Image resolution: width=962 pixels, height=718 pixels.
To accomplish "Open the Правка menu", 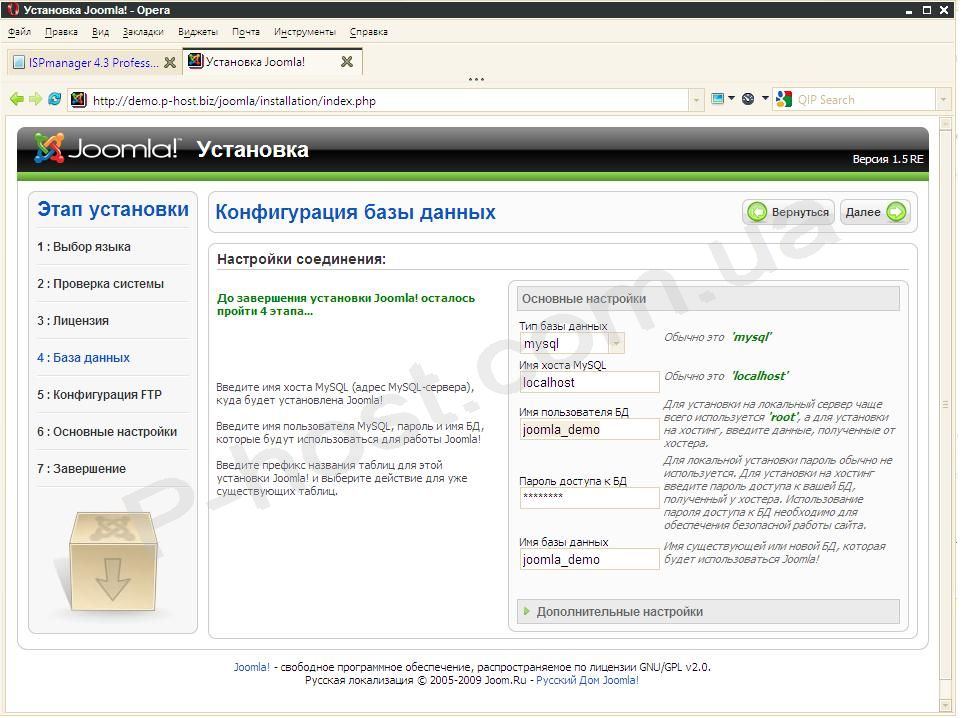I will click(61, 32).
